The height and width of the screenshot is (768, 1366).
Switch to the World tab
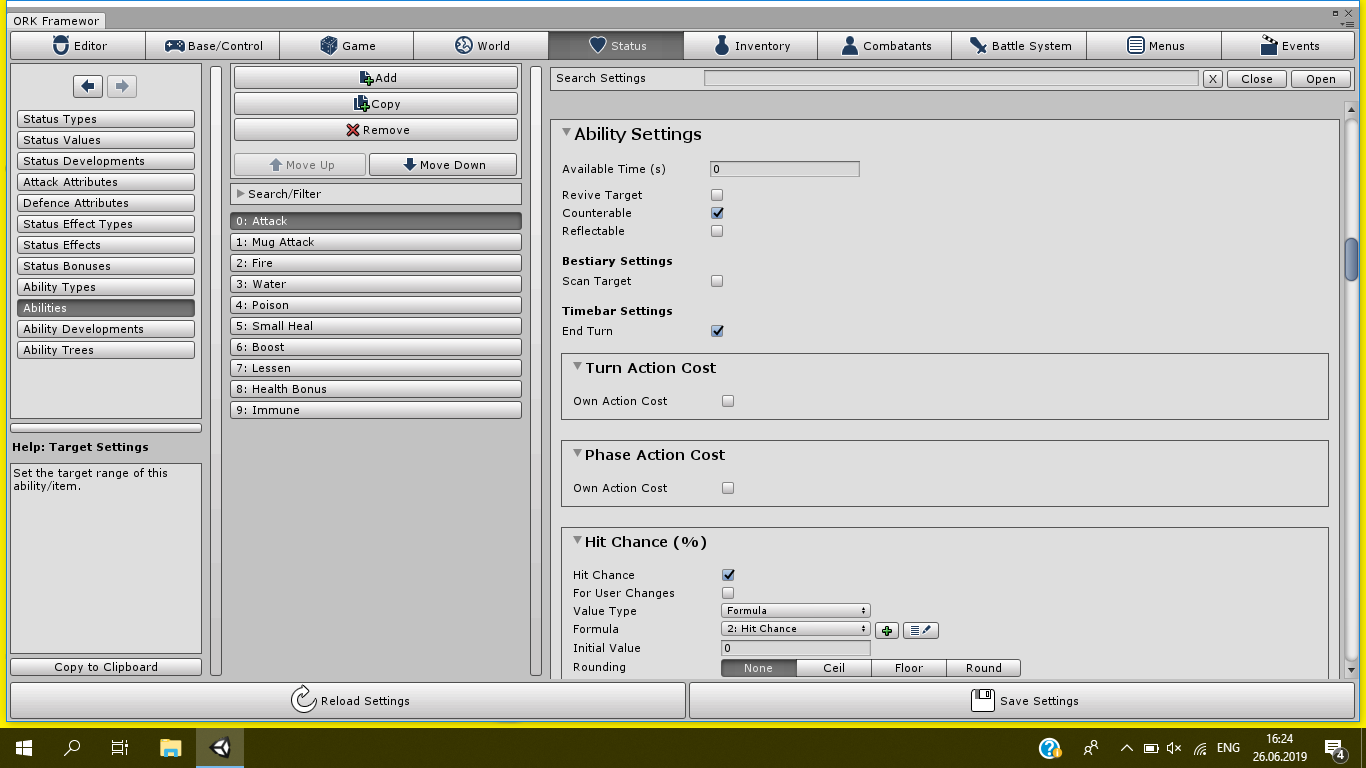pos(481,46)
